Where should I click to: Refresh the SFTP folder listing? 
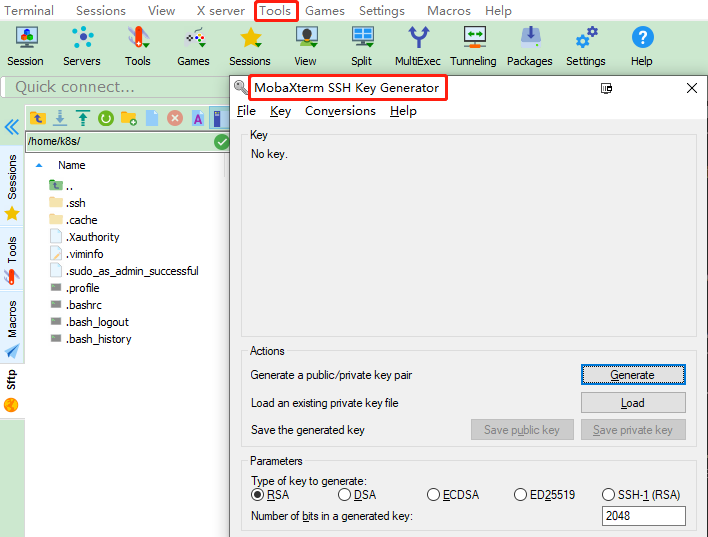coord(106,118)
